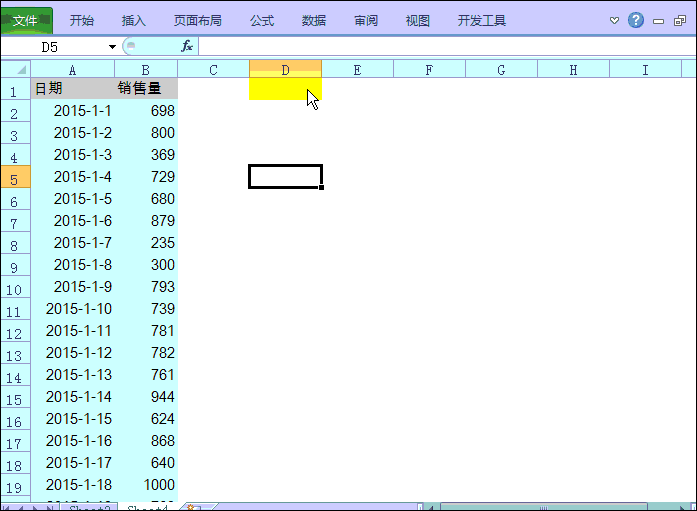
Task: Select row 19 header
Action: [x=15, y=485]
